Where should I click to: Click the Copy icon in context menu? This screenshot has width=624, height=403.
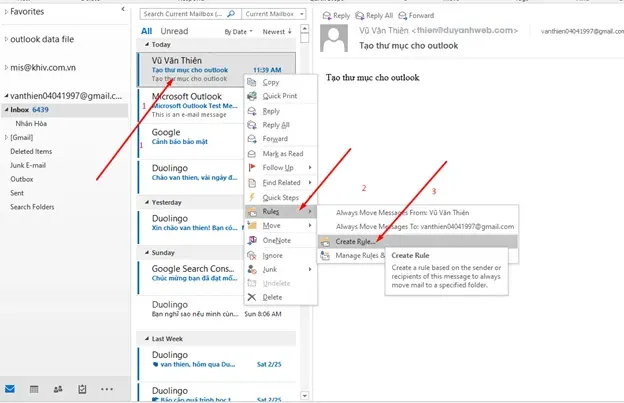coord(252,82)
